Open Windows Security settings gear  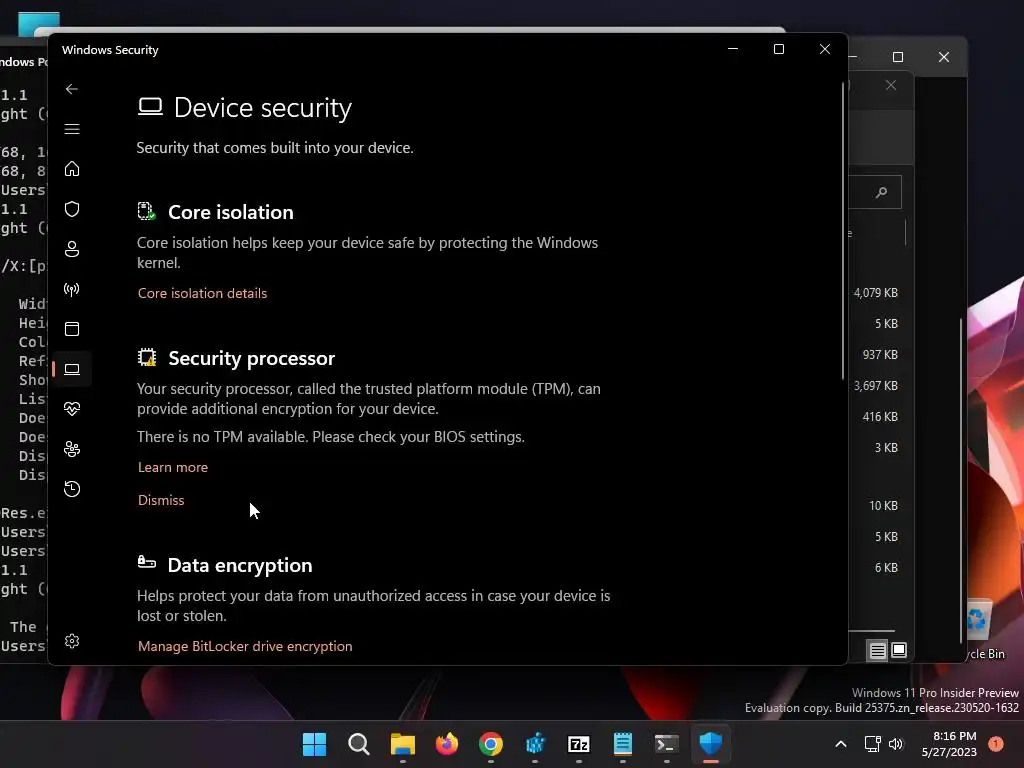click(72, 641)
